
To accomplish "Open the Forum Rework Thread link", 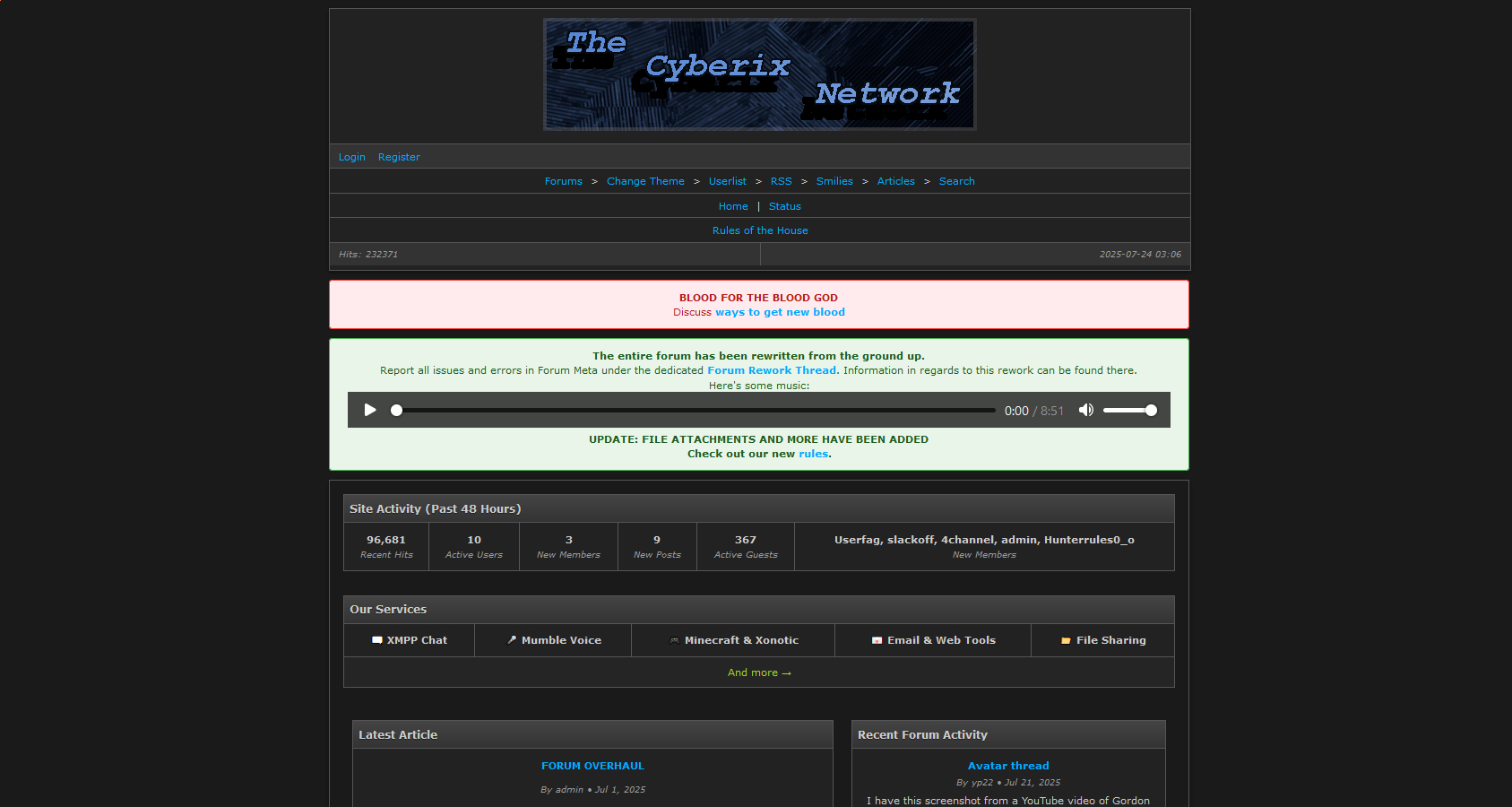I will pyautogui.click(x=772, y=370).
